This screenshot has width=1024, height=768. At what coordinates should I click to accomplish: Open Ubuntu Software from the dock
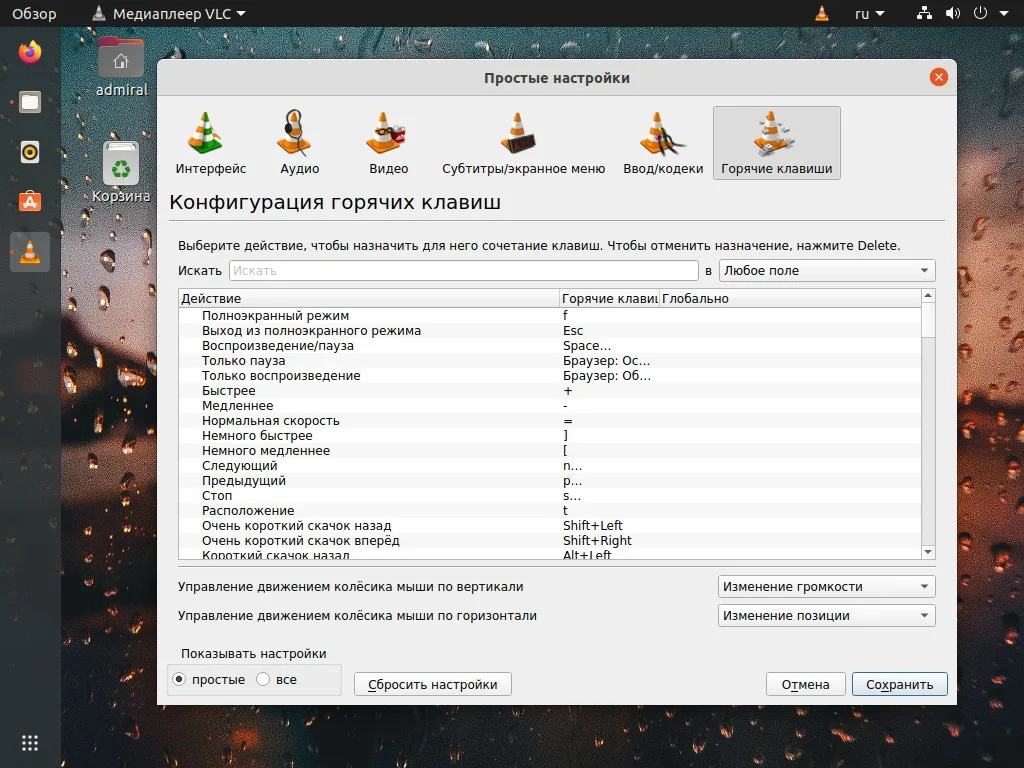pos(29,201)
